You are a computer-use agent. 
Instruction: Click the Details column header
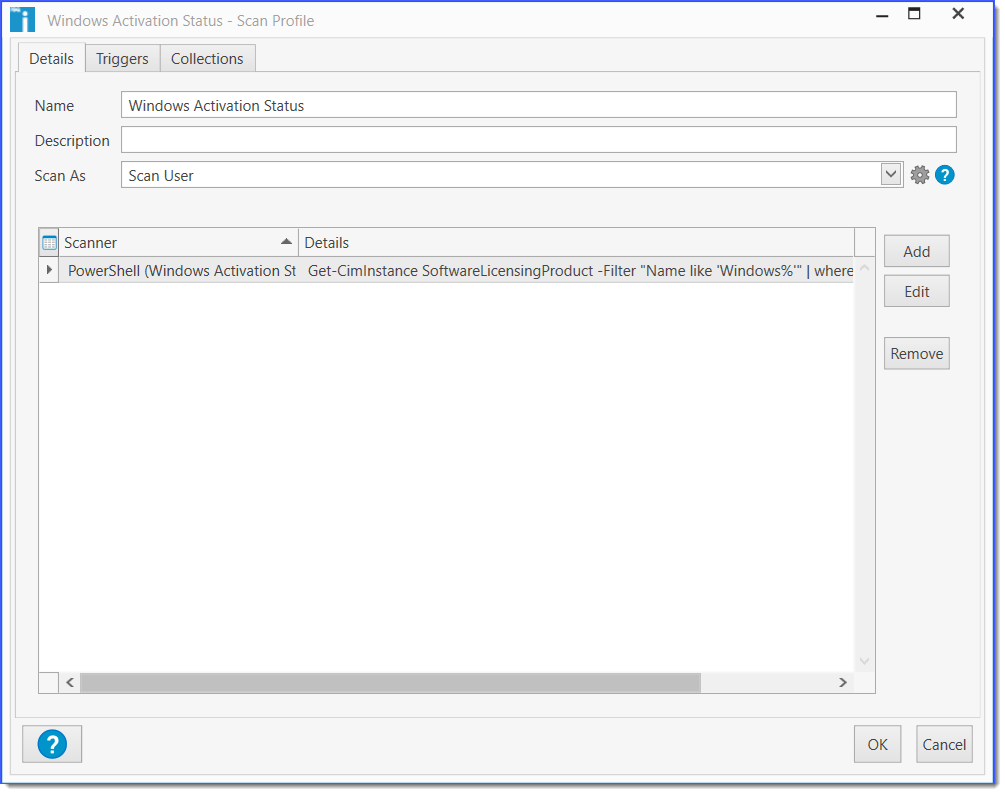tap(576, 243)
